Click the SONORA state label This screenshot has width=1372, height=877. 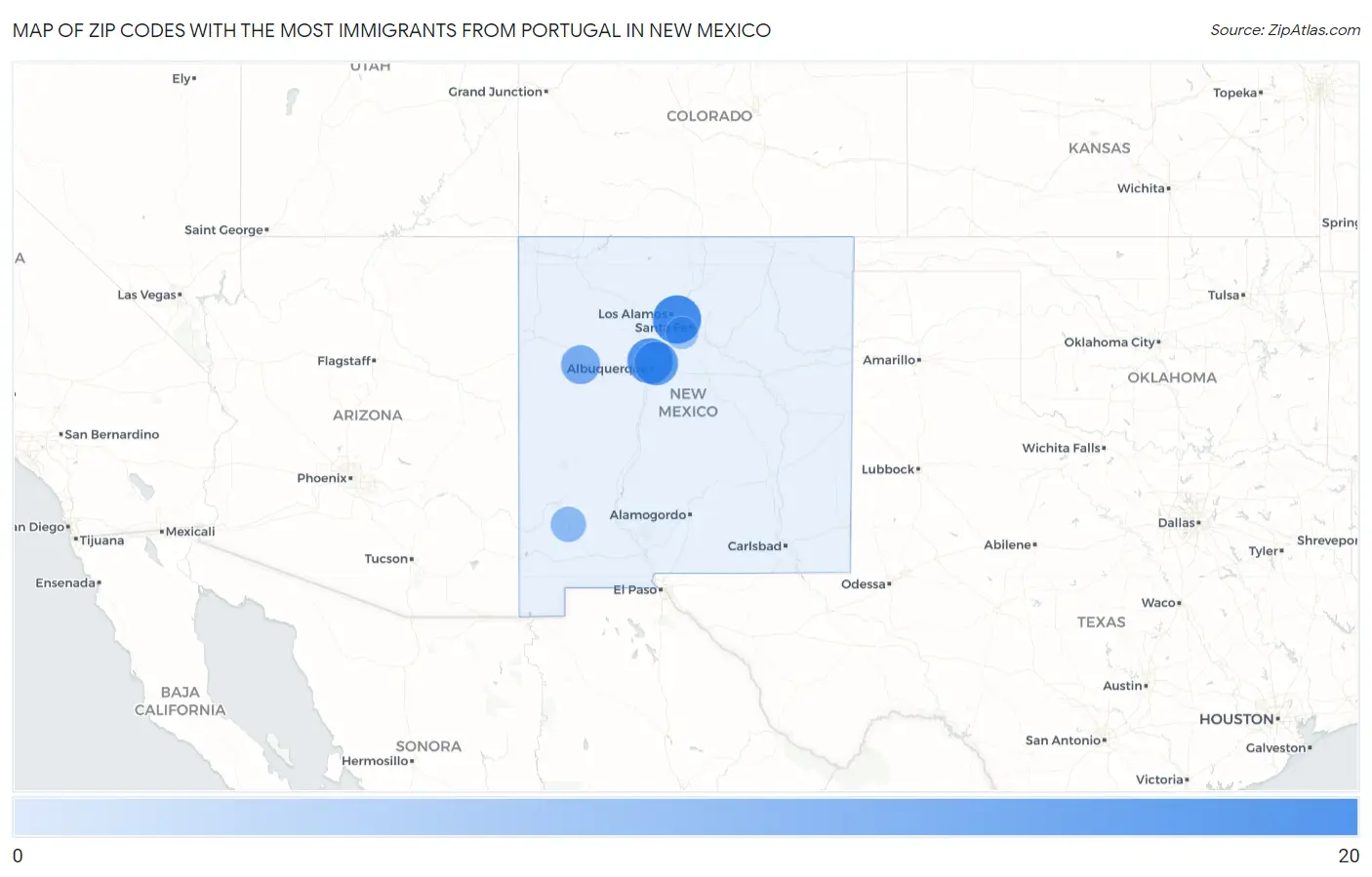pos(428,746)
